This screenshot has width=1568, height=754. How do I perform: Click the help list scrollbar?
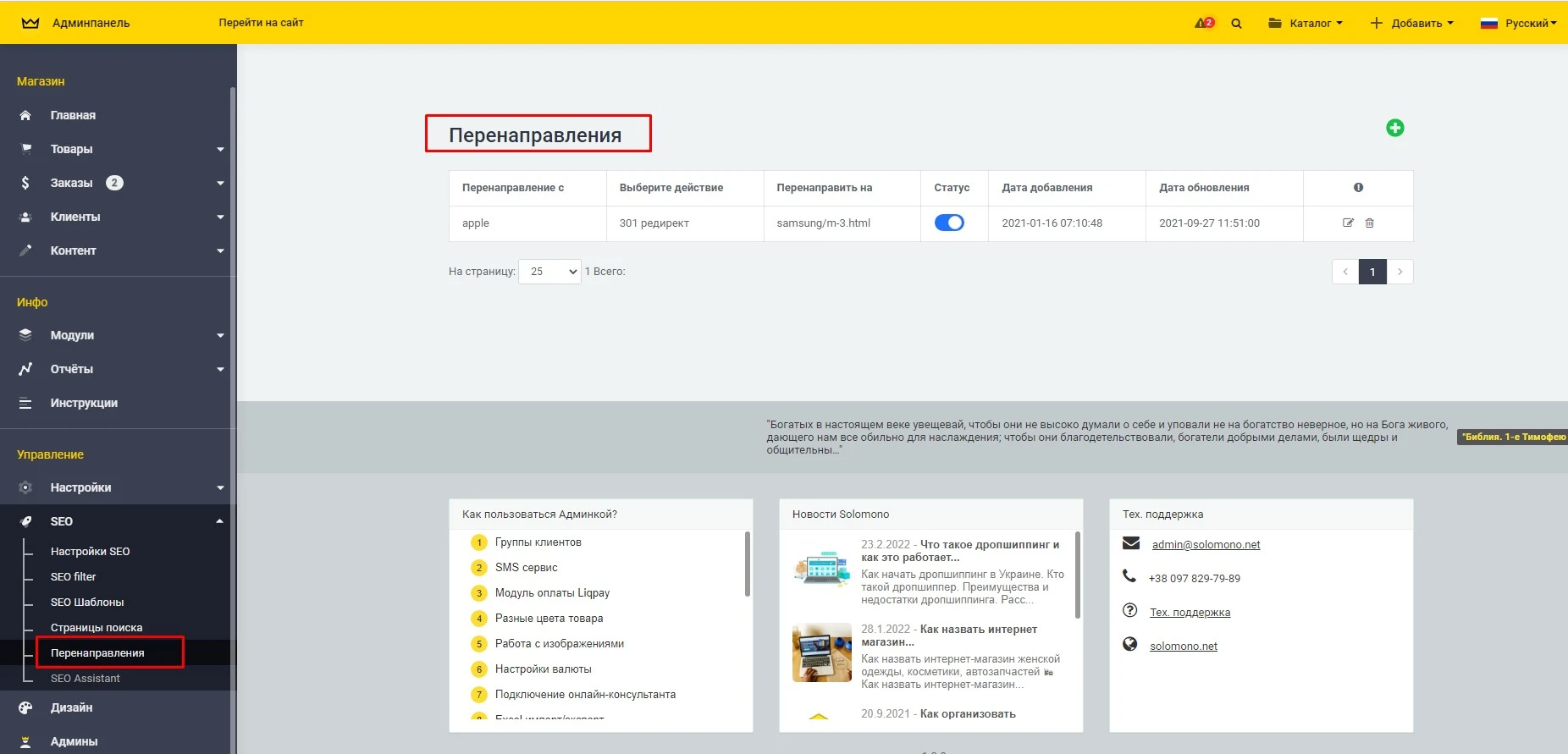point(747,564)
